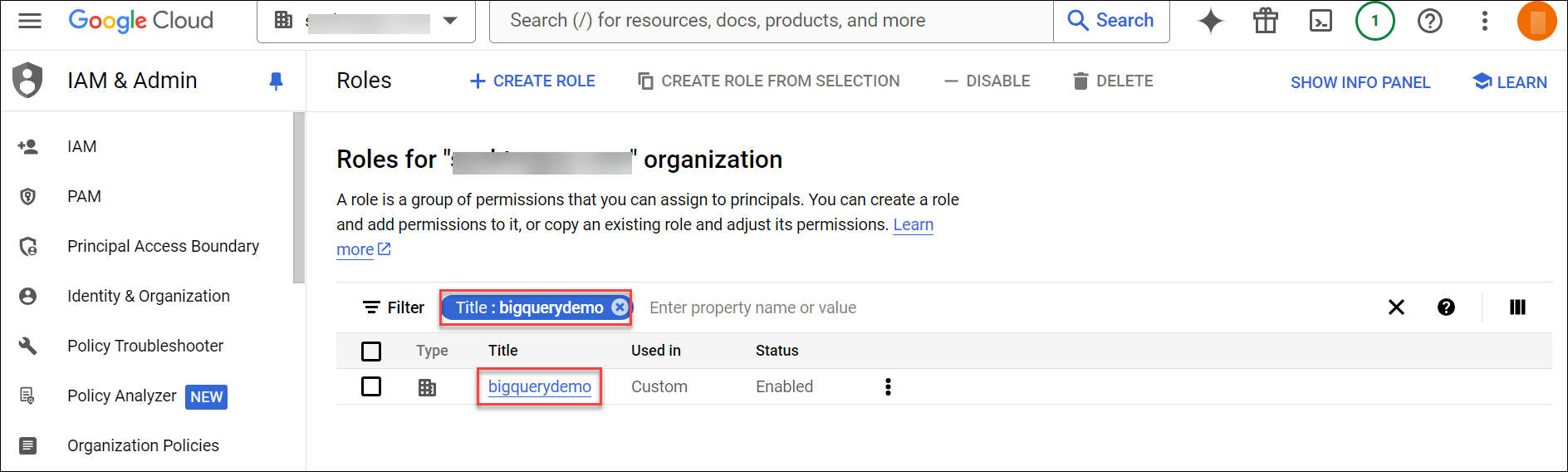
Task: Open Organization Policies page
Action: 143,446
